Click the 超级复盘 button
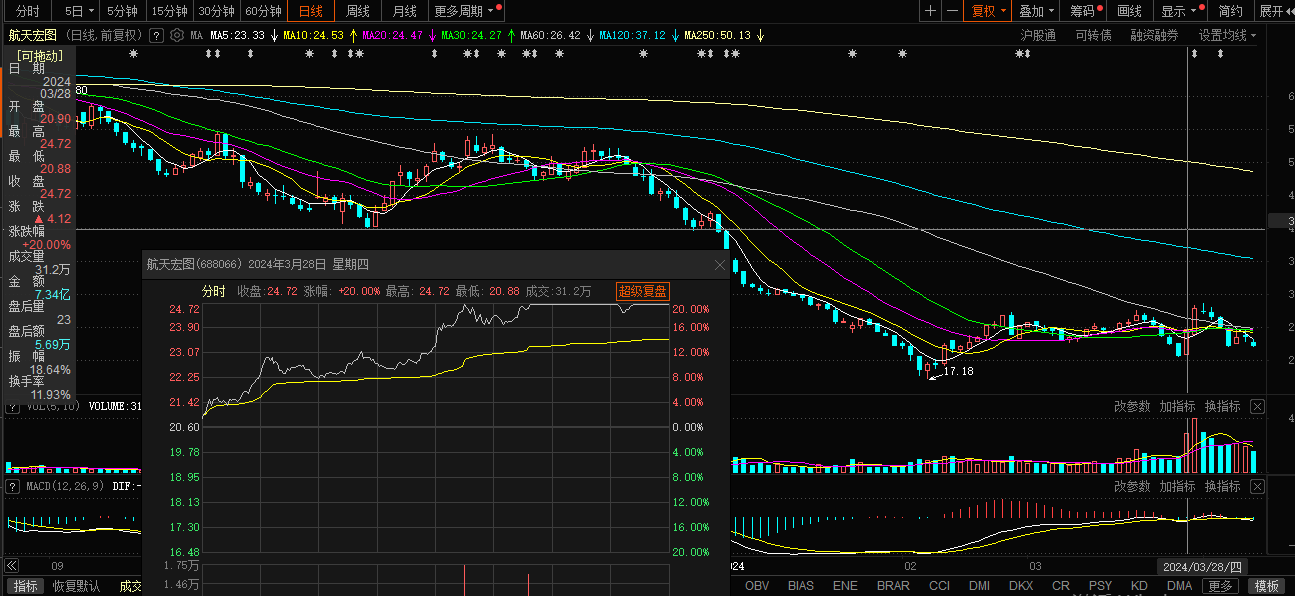Viewport: 1295px width, 596px height. (x=642, y=291)
